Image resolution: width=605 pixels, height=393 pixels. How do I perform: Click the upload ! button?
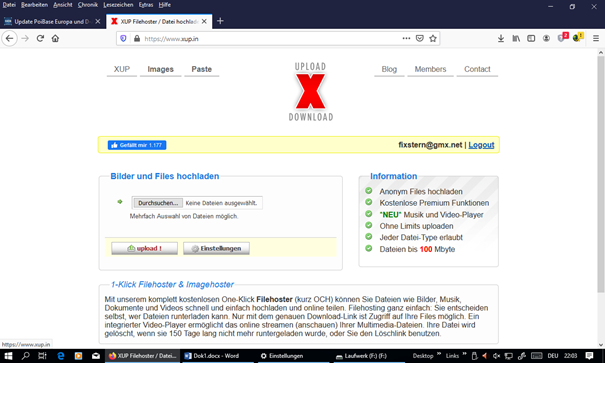click(145, 248)
